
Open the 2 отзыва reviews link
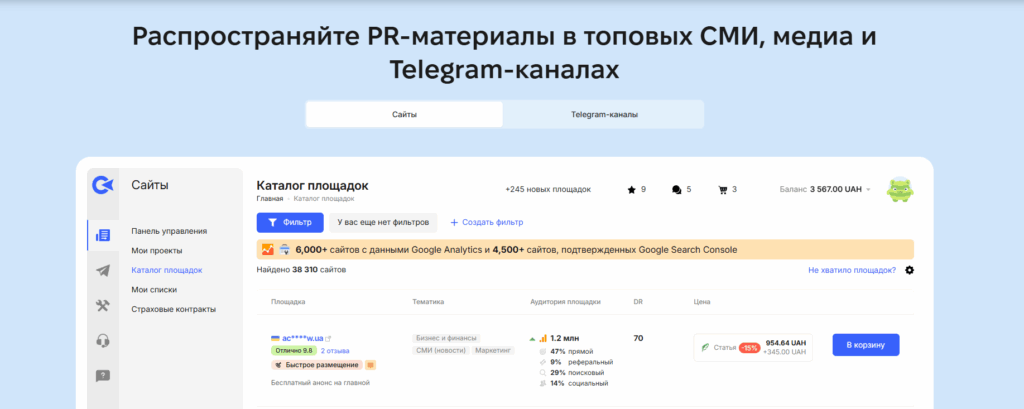click(335, 351)
